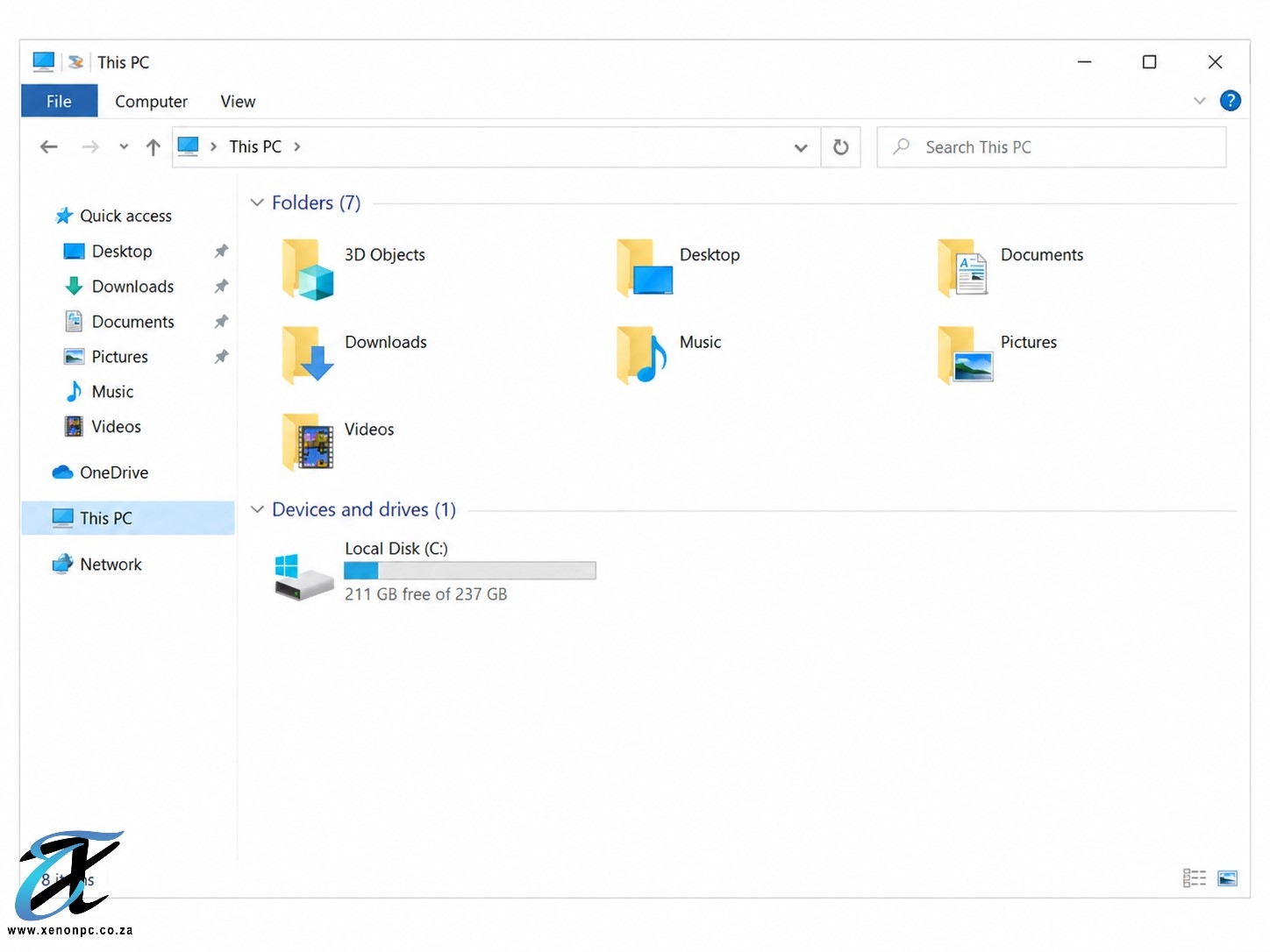The height and width of the screenshot is (952, 1270).
Task: Open the Computer ribbon tab
Action: [151, 102]
